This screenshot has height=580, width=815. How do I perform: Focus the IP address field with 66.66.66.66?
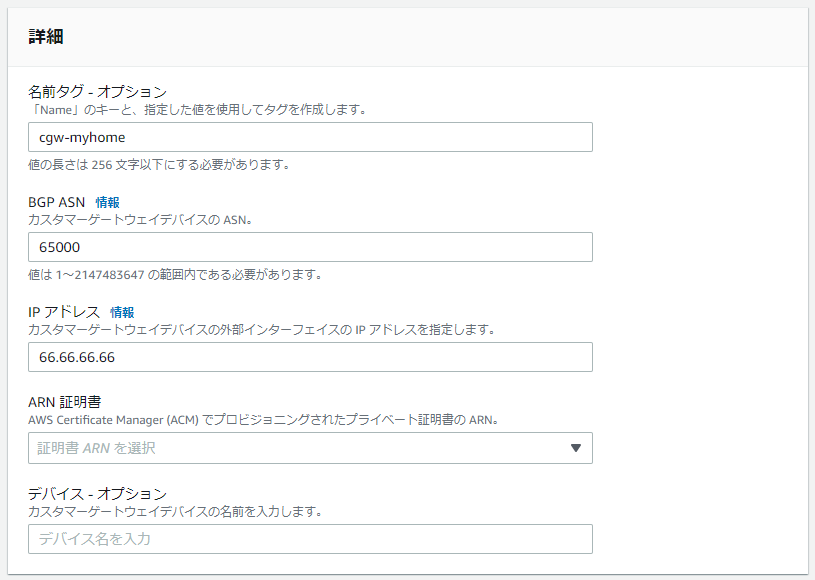[x=310, y=357]
